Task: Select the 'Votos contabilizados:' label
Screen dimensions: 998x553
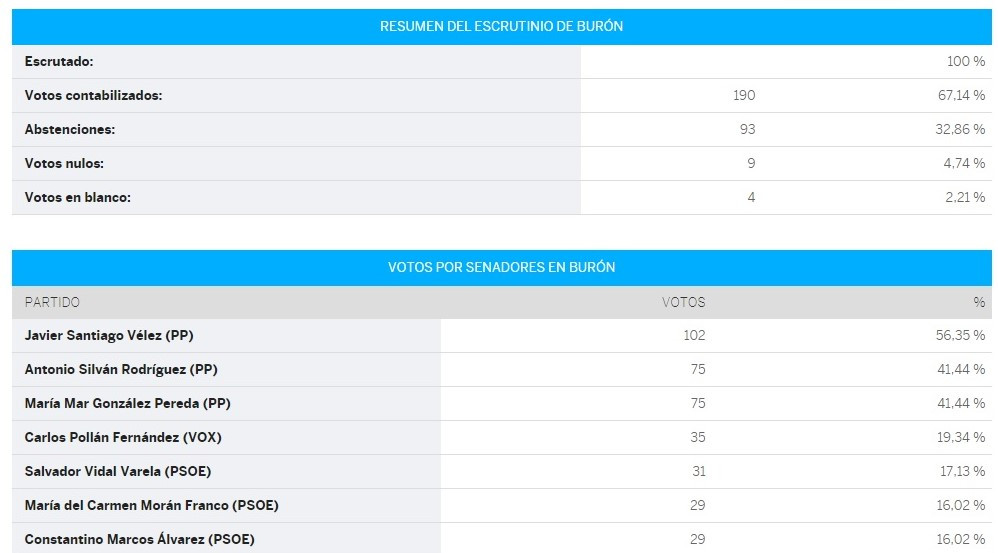Action: [x=94, y=95]
